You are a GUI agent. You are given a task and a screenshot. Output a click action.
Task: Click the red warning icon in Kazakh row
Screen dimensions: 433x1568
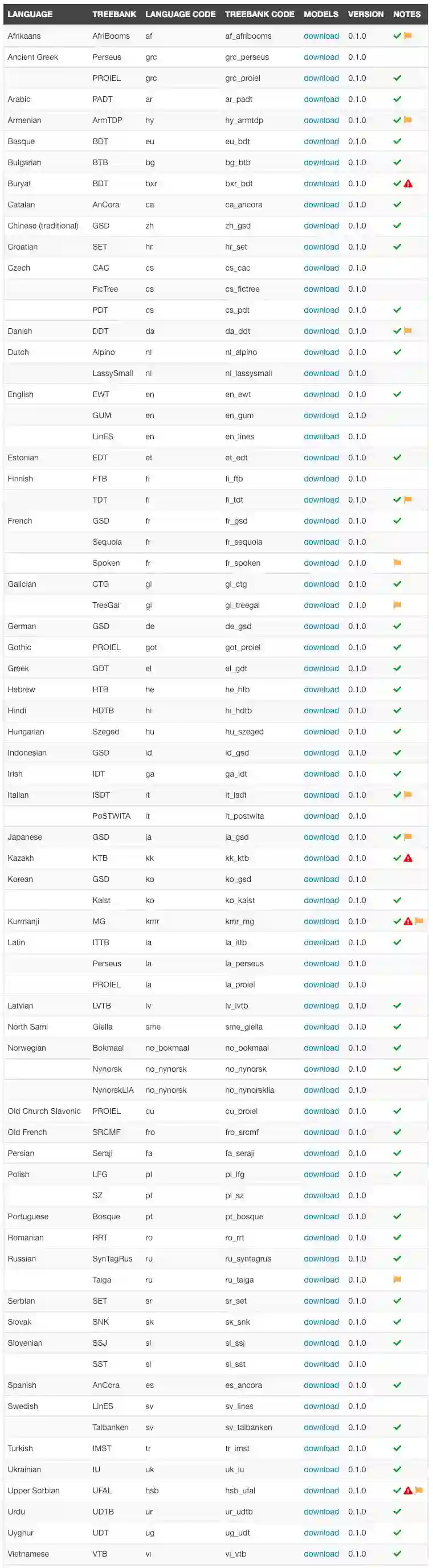coord(408,858)
